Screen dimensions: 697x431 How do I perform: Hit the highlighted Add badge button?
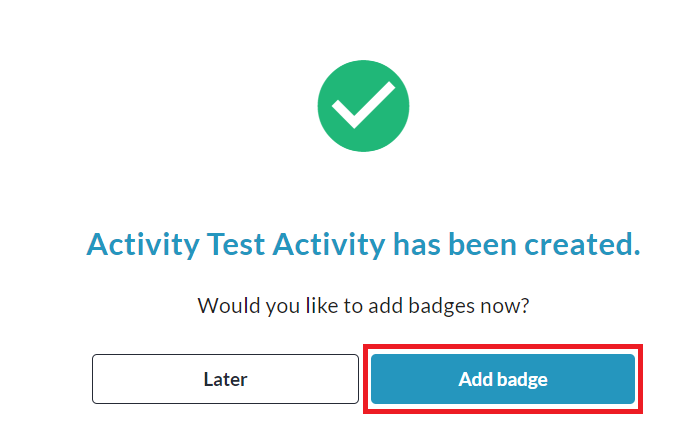[x=503, y=379]
